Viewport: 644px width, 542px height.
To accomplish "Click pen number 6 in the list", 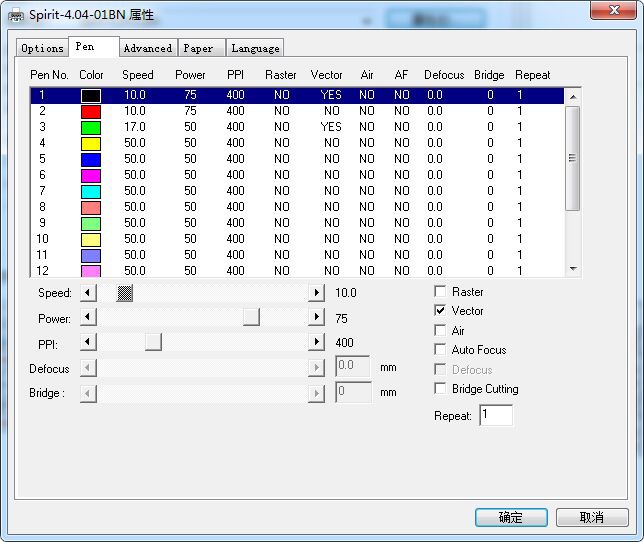I will coord(42,175).
